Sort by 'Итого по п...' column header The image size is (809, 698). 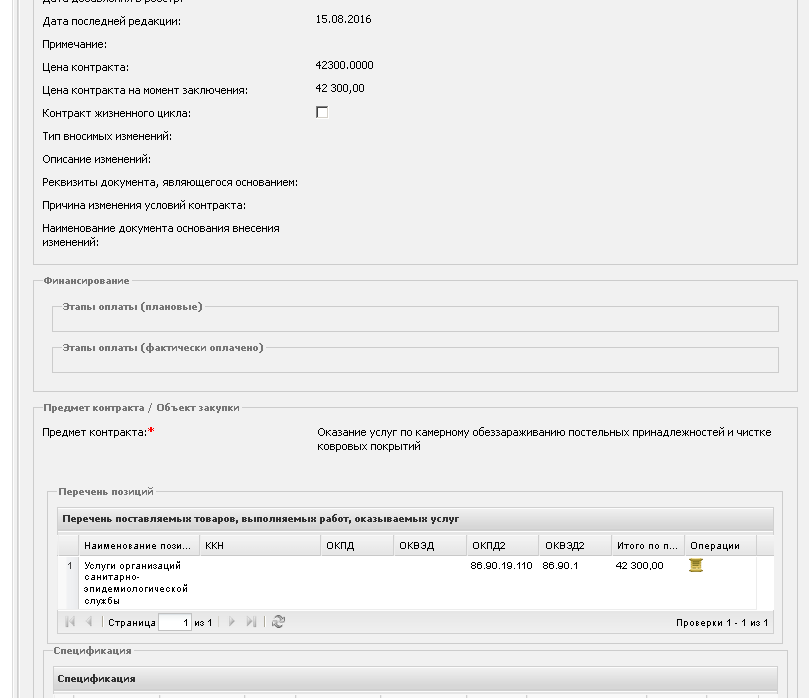pos(648,546)
